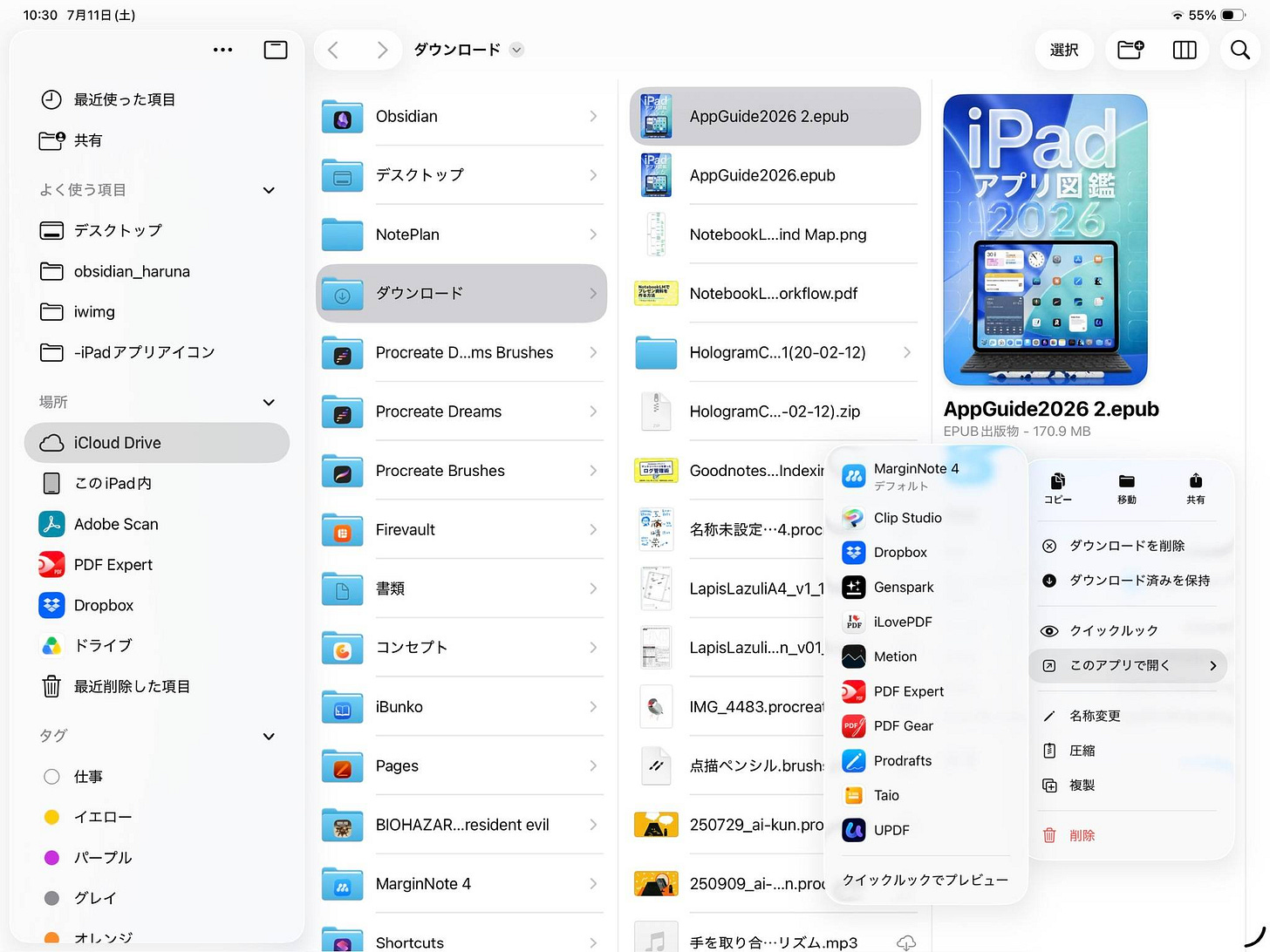Select the パープル purple tag
1270x952 pixels.
click(157, 857)
